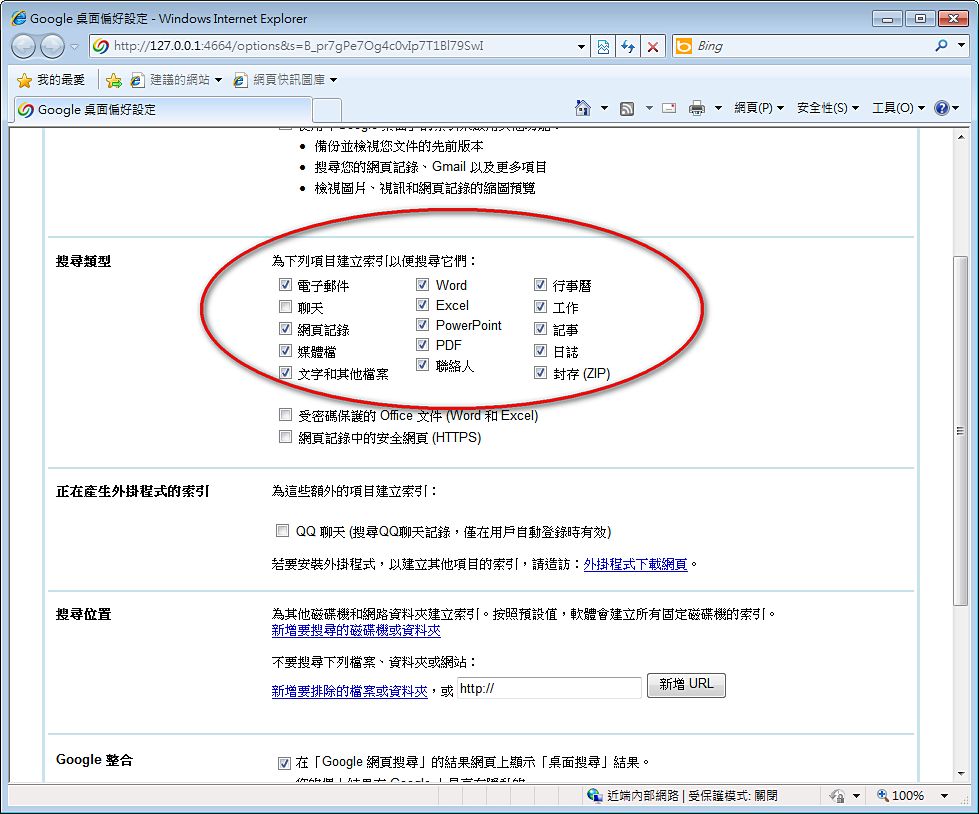979x814 pixels.
Task: Toggle 行事曆 checkbox
Action: 541,285
